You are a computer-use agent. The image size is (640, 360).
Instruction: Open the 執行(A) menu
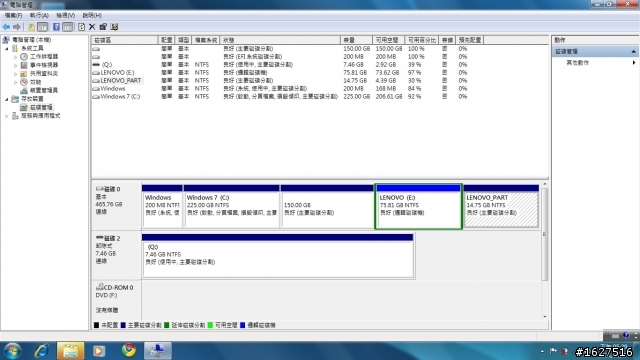click(x=39, y=16)
